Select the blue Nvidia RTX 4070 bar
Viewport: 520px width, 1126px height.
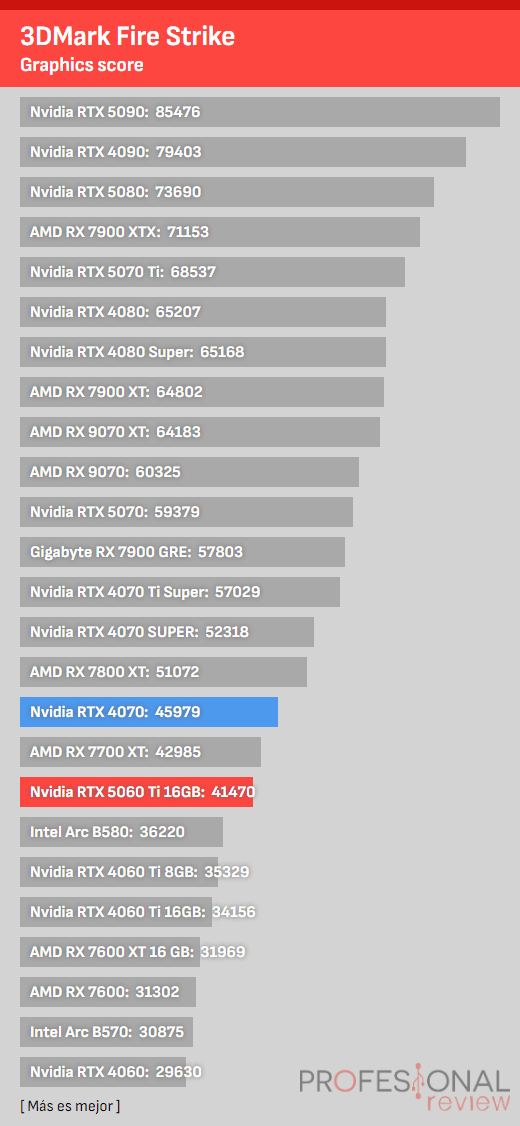pyautogui.click(x=149, y=712)
